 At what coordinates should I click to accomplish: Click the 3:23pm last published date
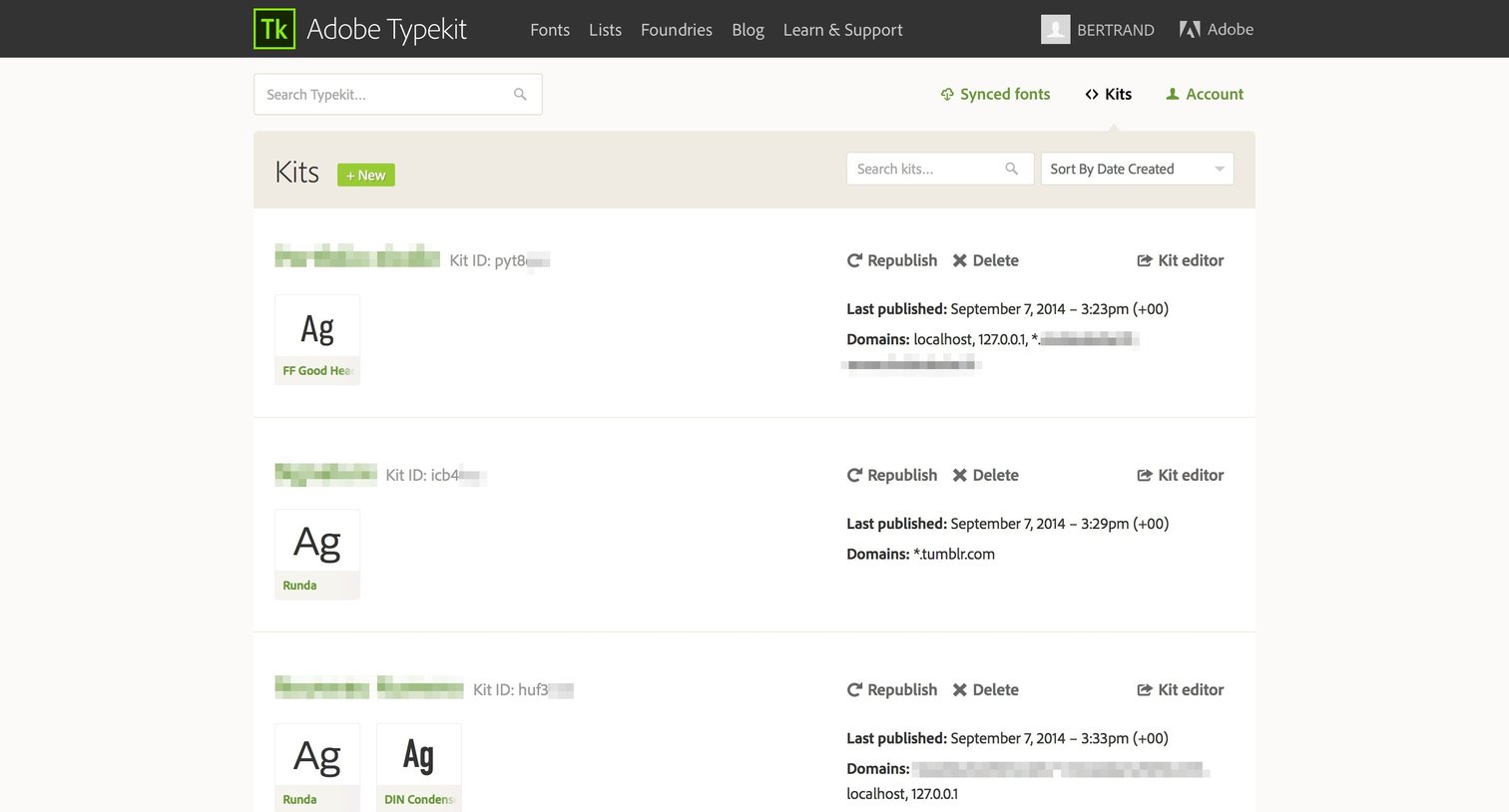[x=1059, y=309]
